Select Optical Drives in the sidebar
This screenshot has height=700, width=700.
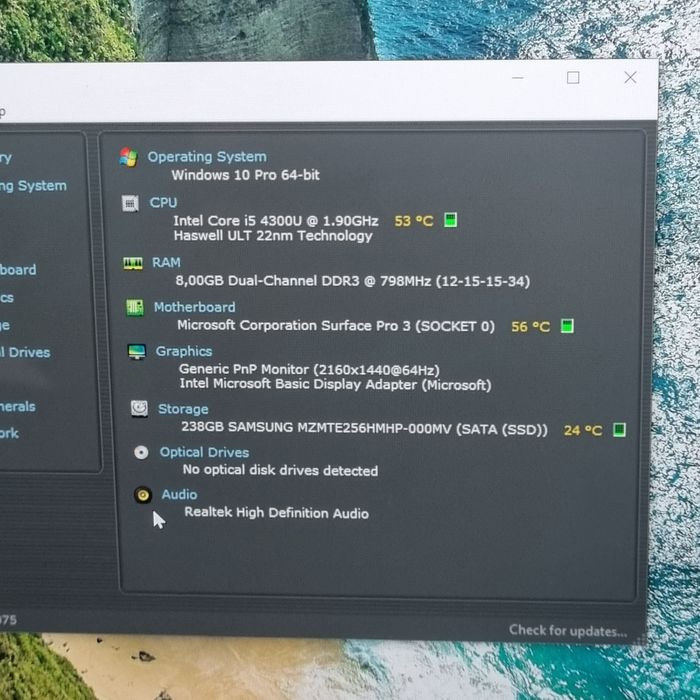[x=25, y=352]
